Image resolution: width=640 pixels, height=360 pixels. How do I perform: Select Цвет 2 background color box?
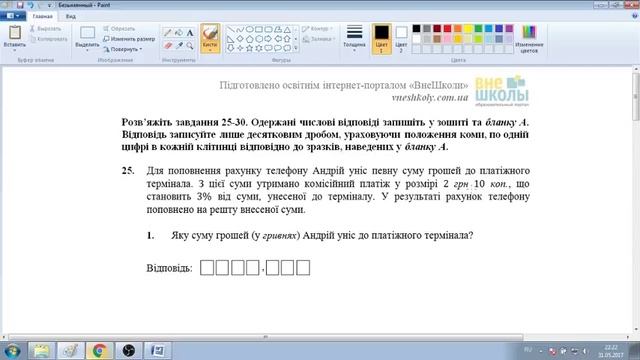click(401, 39)
